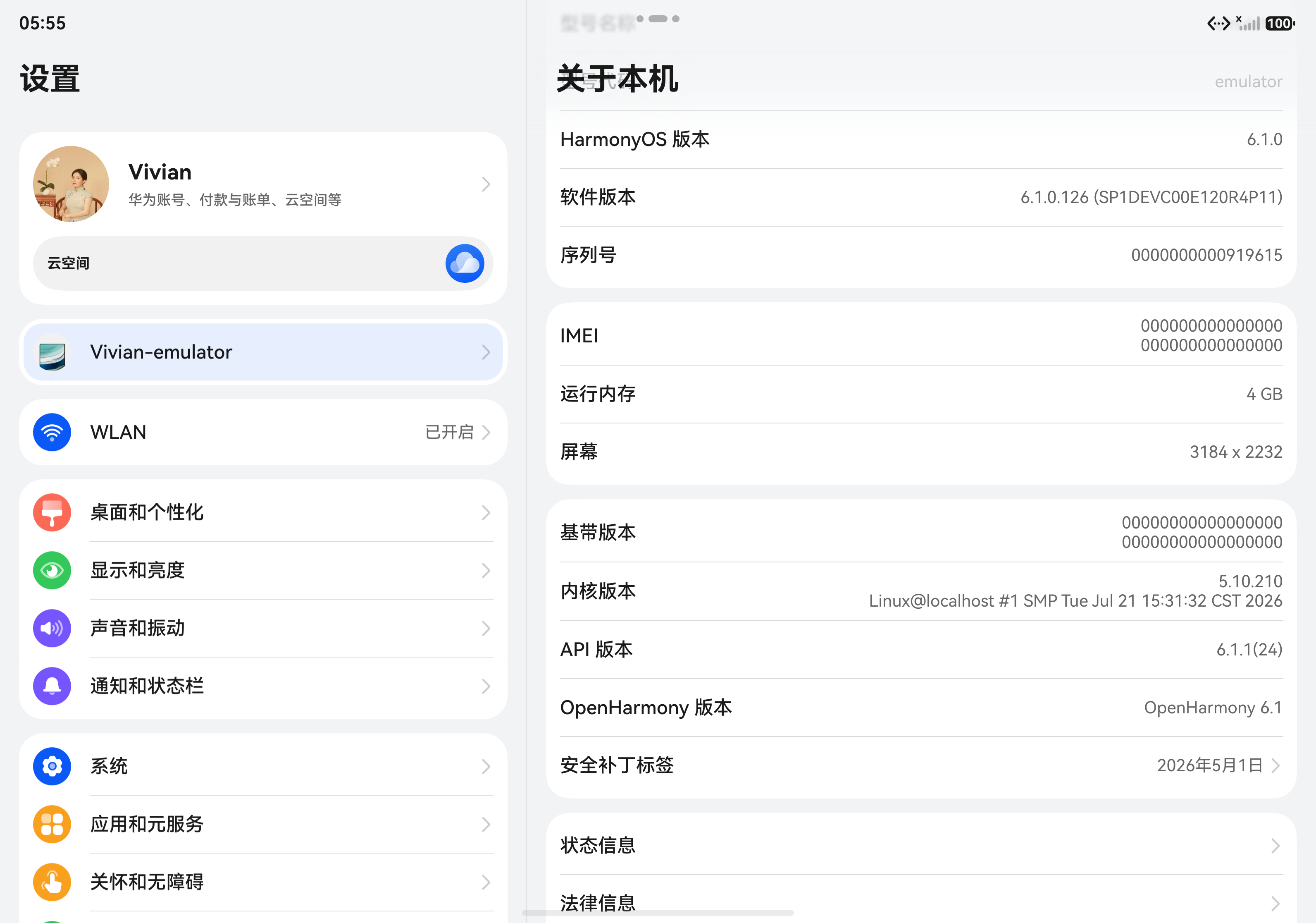Expand 声音和振动 chevron
The image size is (1316, 923).
pyautogui.click(x=486, y=628)
